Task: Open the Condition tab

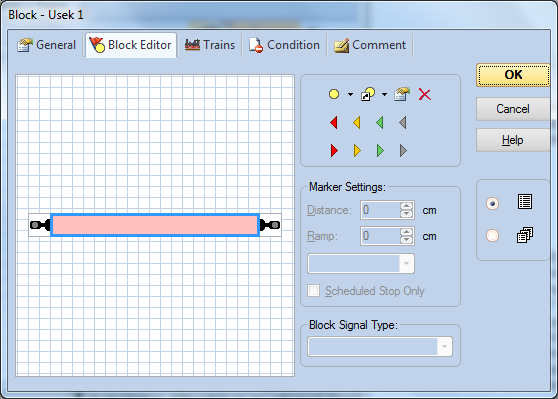Action: pos(284,45)
